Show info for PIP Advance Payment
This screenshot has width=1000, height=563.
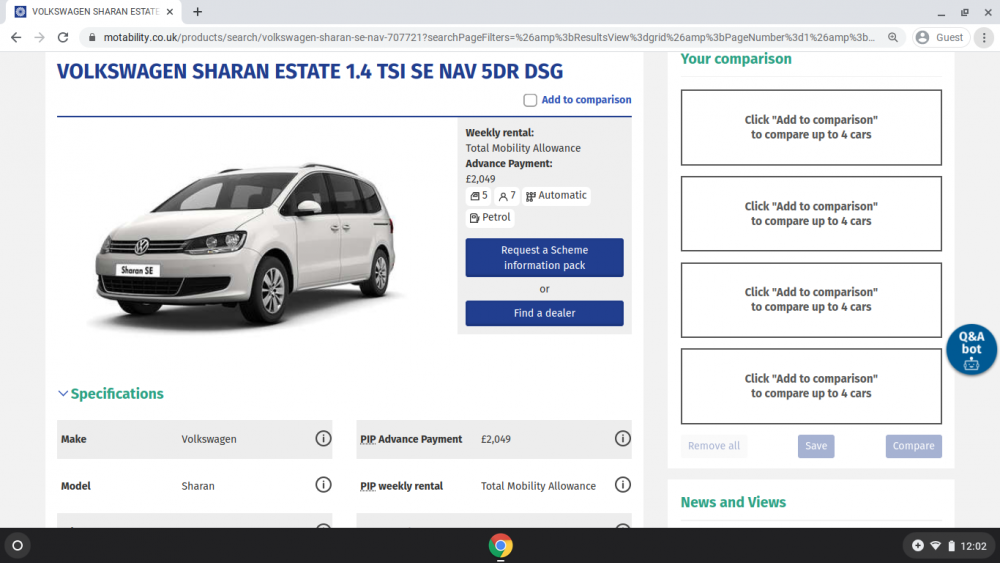click(622, 439)
